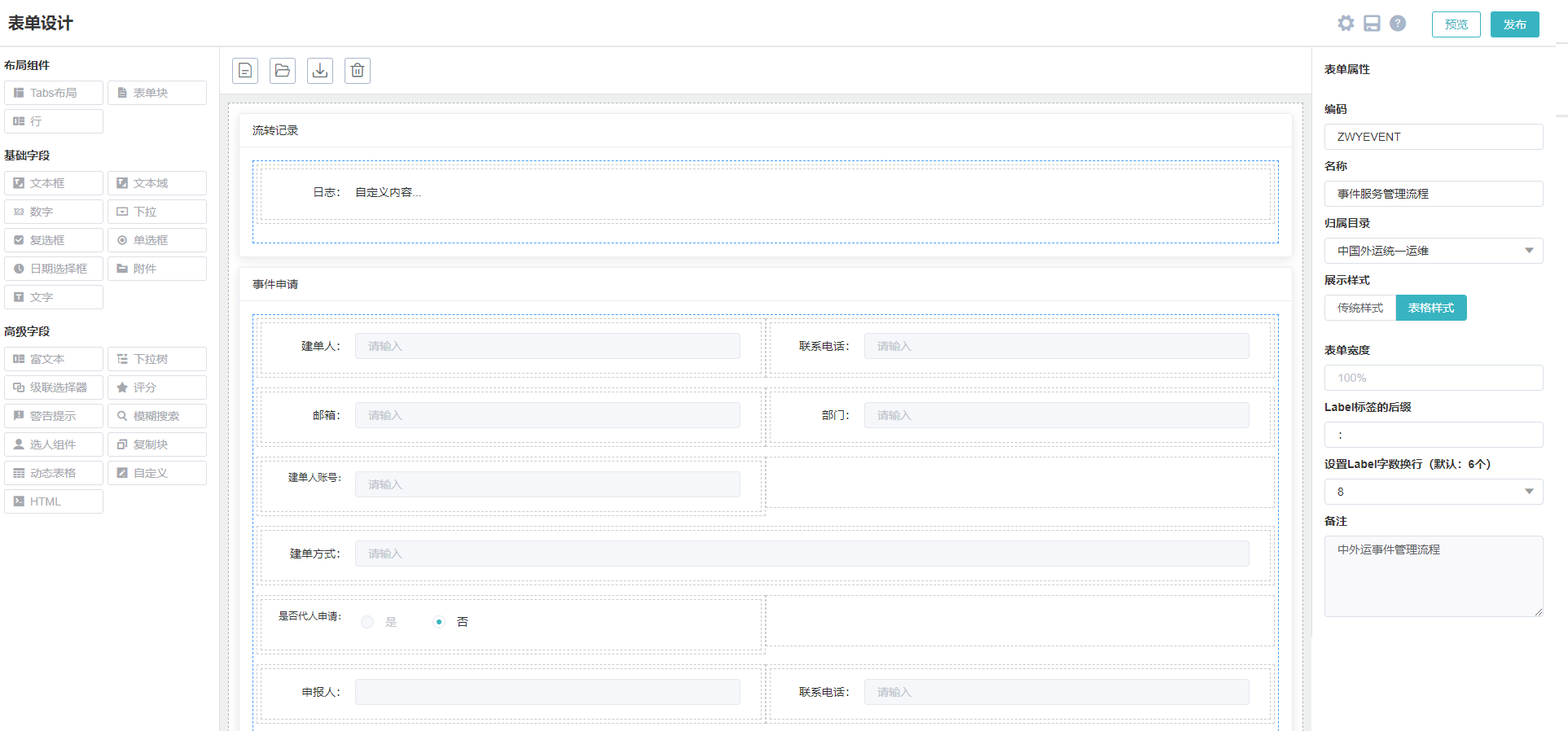Click the 发布 publish button
Screen dimensions: 1568x731
tap(1515, 24)
